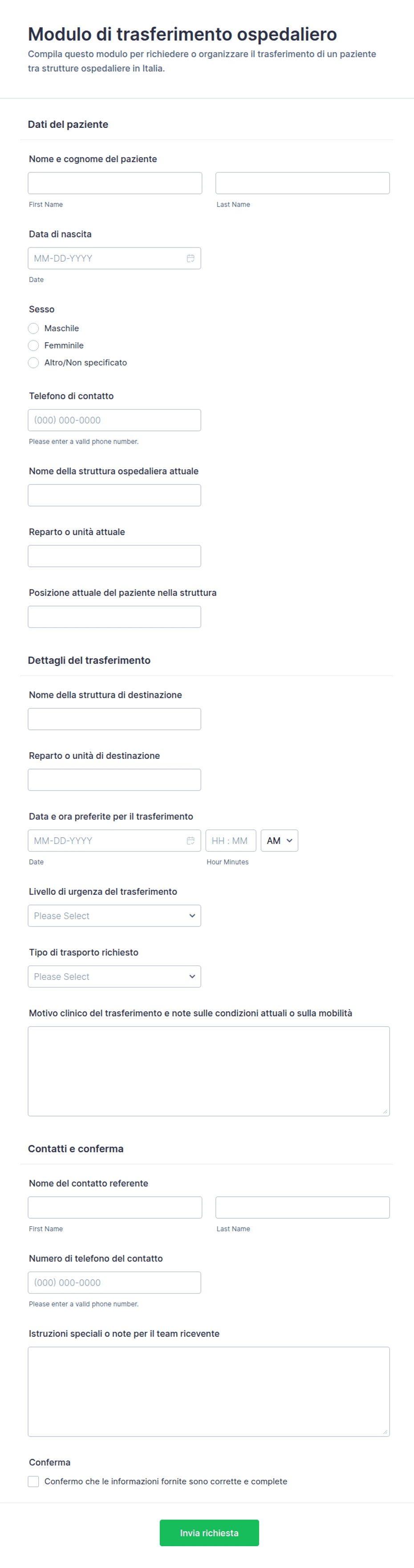
Task: Click the Telefono di contatto field
Action: tap(114, 420)
